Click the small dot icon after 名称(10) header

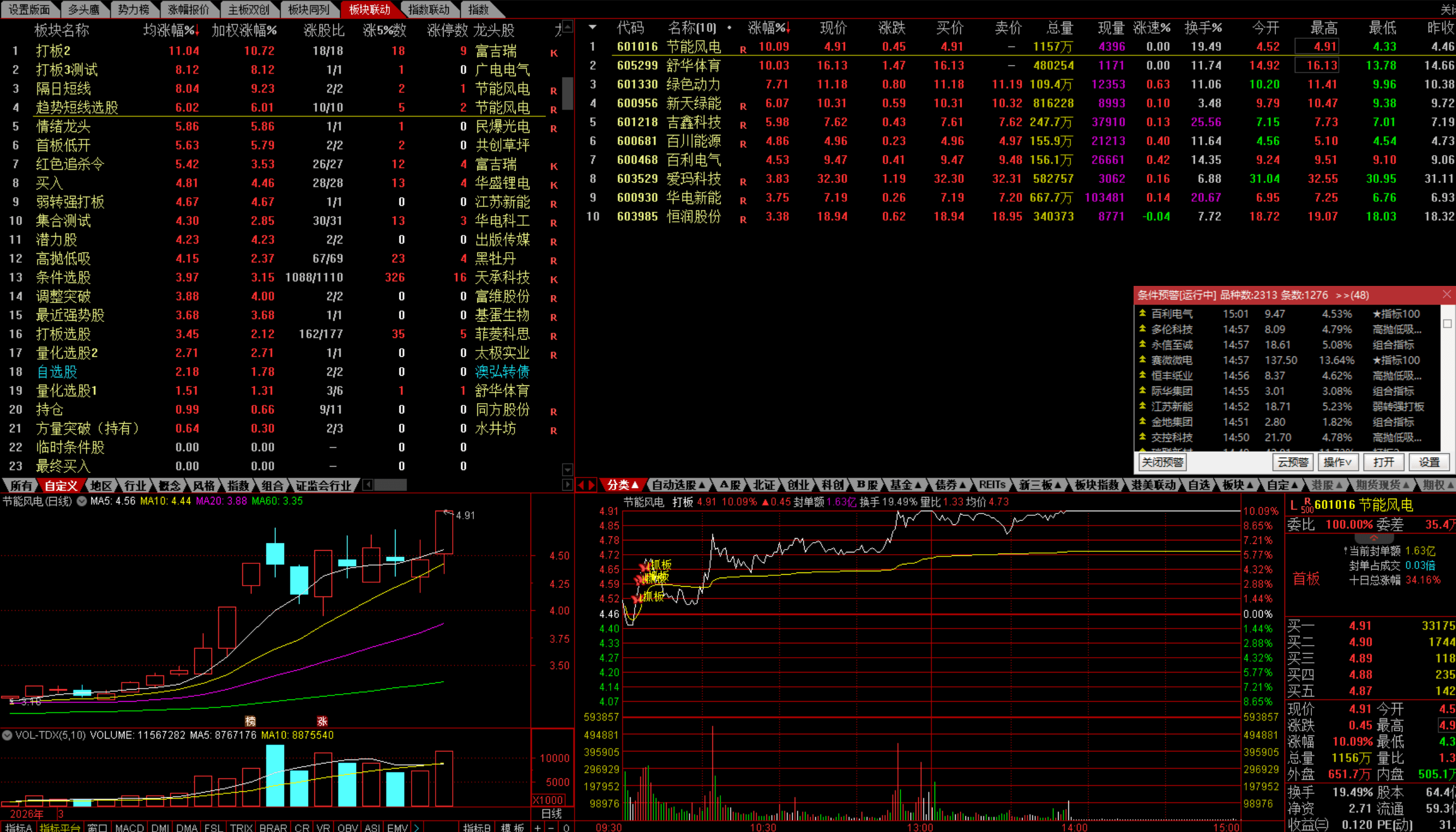729,27
